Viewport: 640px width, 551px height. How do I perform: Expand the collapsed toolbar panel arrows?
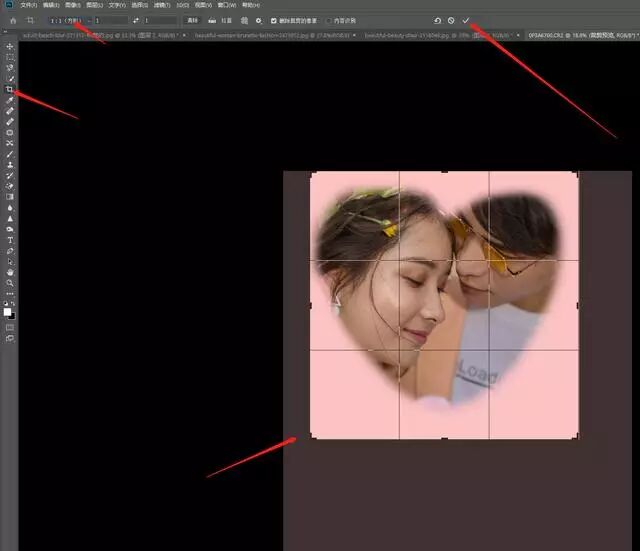[x=5, y=31]
